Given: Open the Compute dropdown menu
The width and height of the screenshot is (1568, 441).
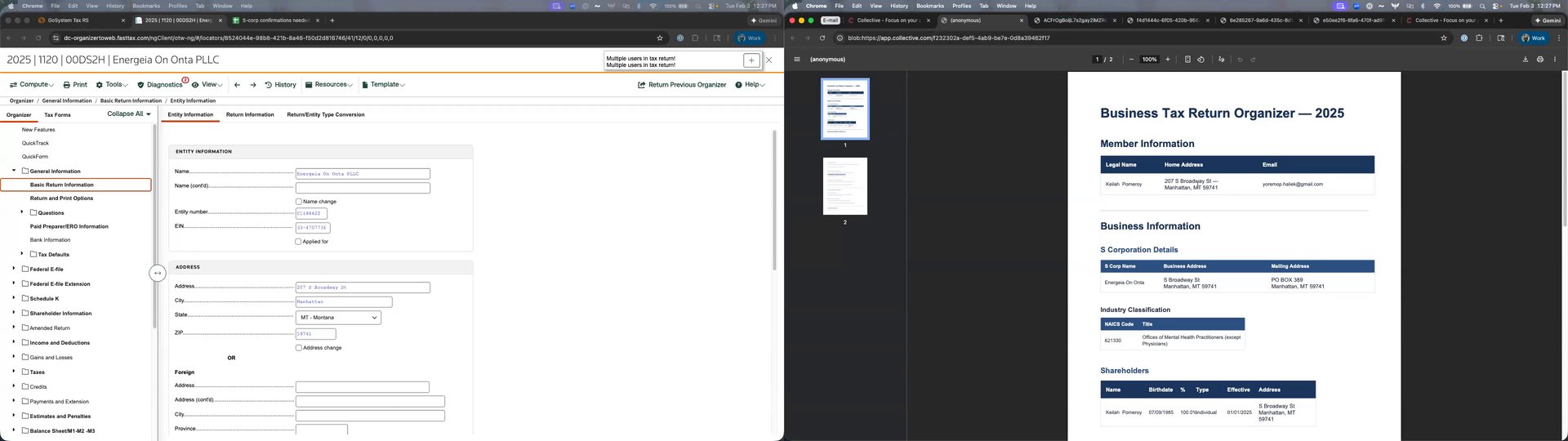Looking at the screenshot, I should pos(32,85).
